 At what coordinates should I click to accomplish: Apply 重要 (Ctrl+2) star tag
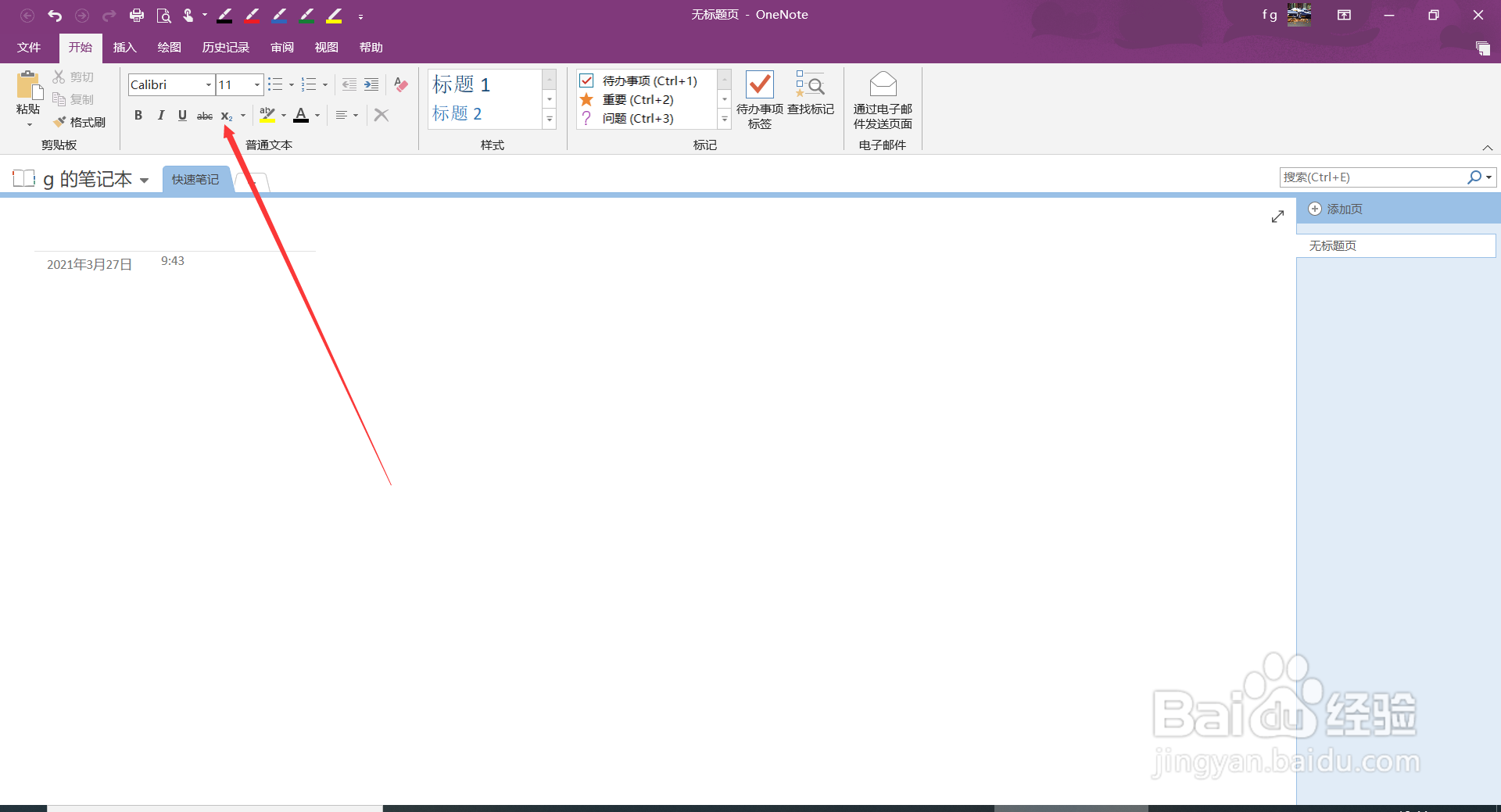pyautogui.click(x=638, y=99)
